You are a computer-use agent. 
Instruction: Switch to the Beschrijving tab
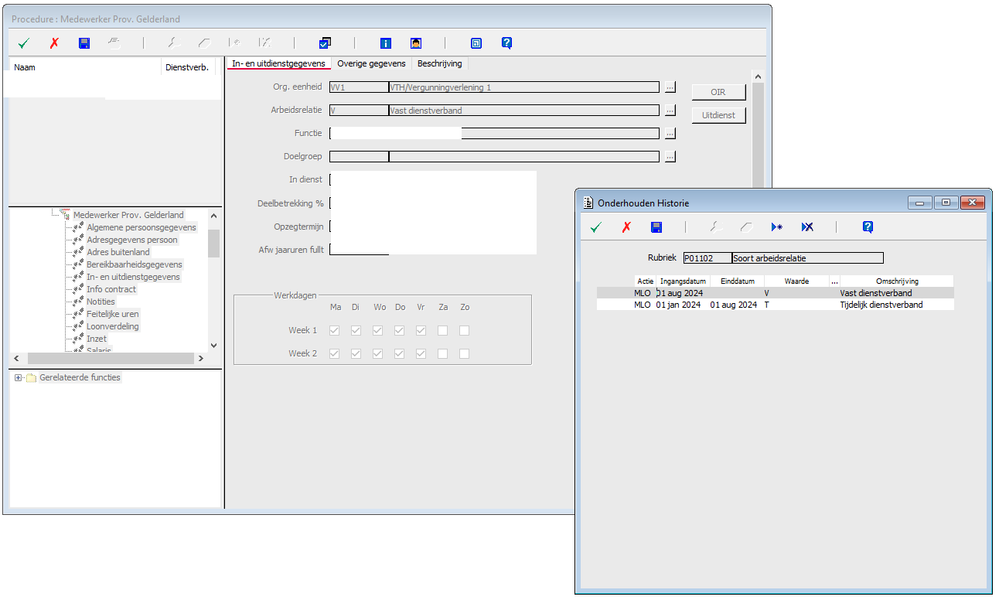pos(440,64)
